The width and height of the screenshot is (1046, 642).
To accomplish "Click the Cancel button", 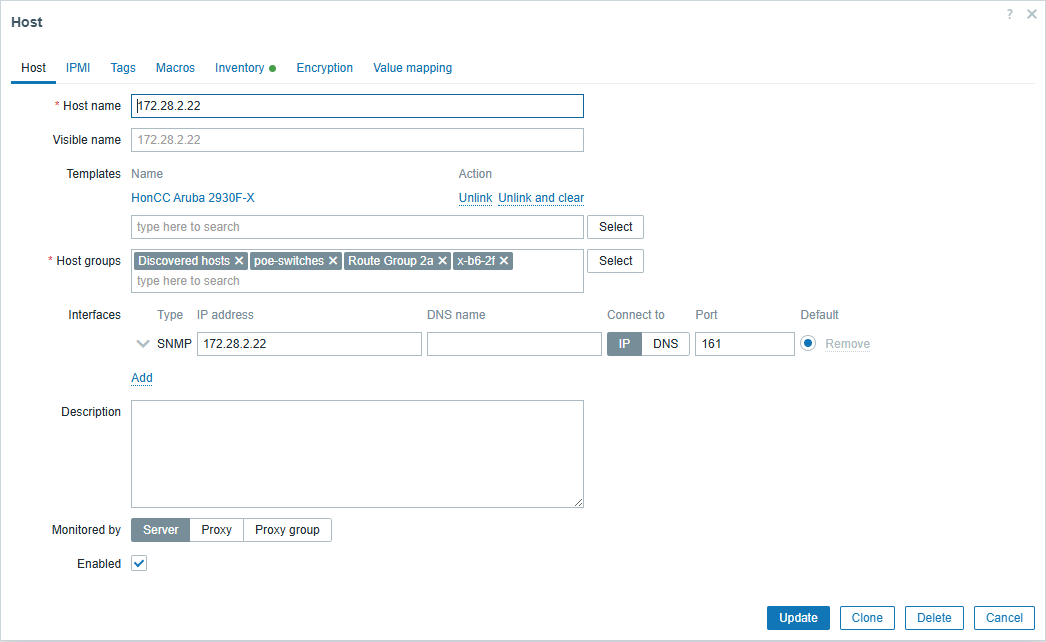I will coord(1005,618).
